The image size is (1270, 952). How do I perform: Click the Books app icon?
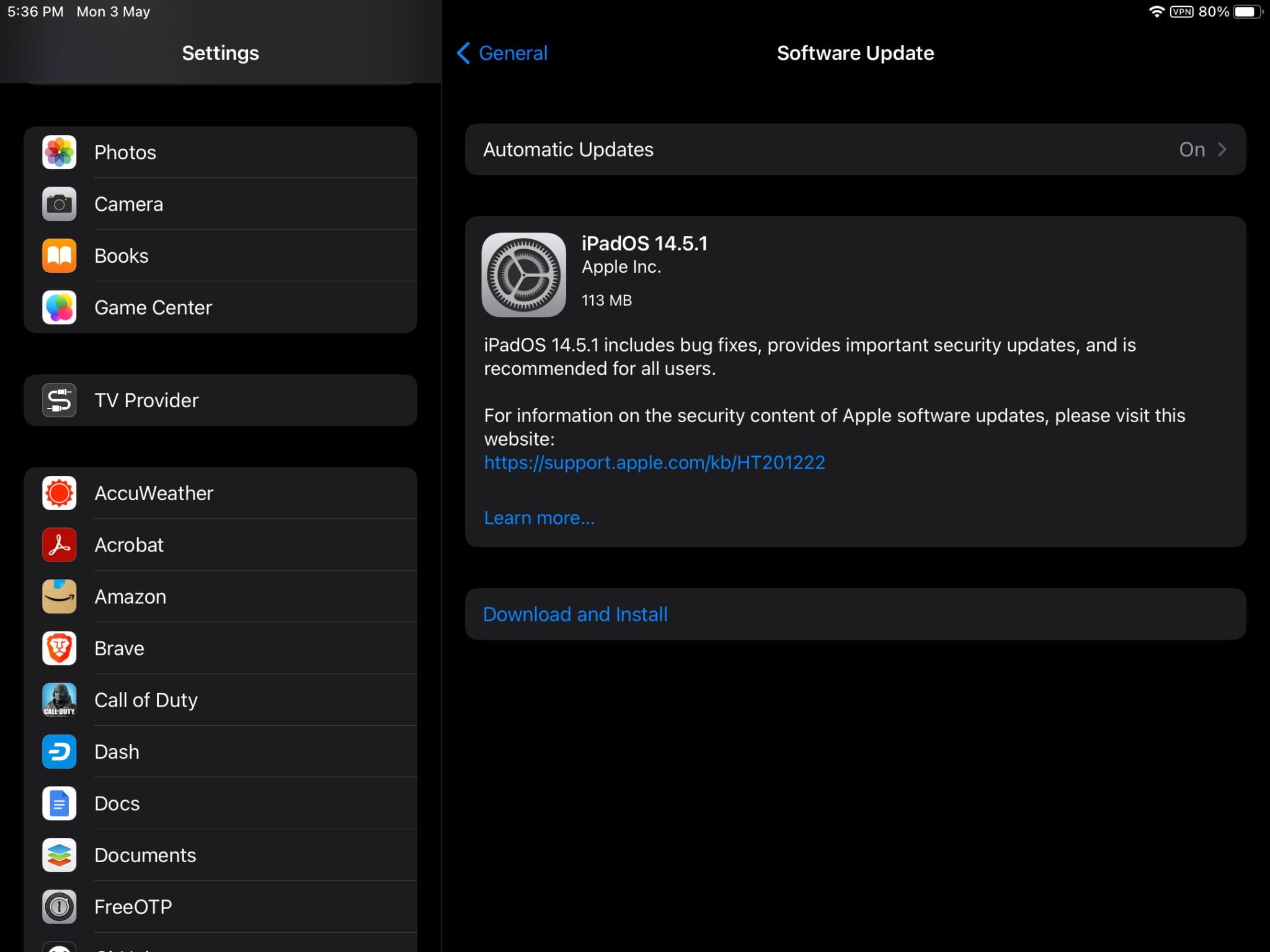pyautogui.click(x=59, y=255)
